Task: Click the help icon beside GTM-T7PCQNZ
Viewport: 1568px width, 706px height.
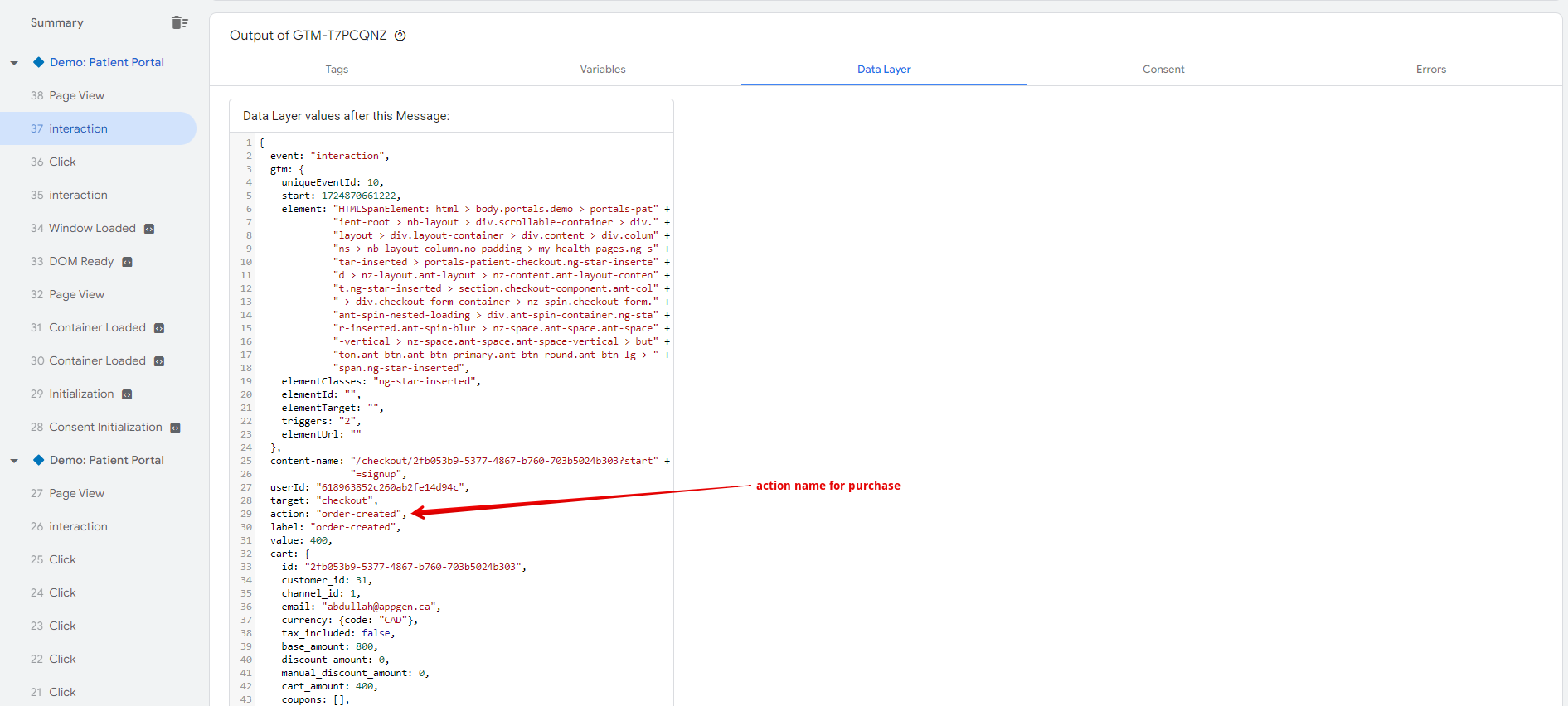Action: click(400, 36)
